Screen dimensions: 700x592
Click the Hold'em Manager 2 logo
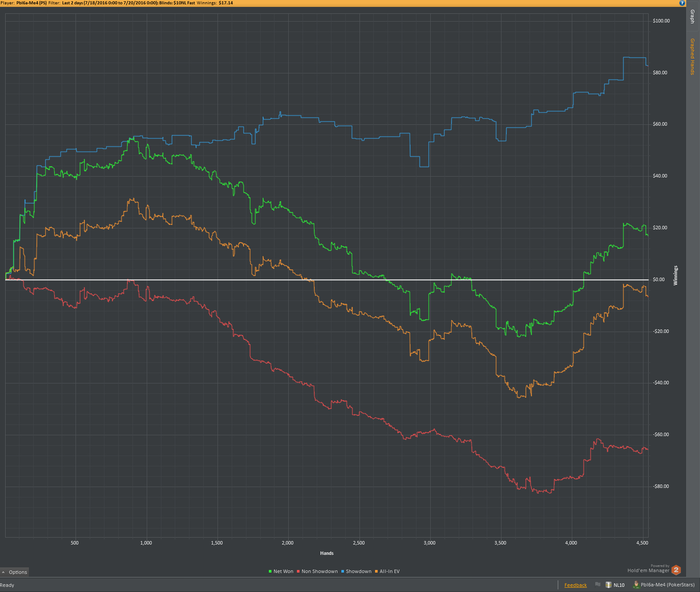coord(676,570)
